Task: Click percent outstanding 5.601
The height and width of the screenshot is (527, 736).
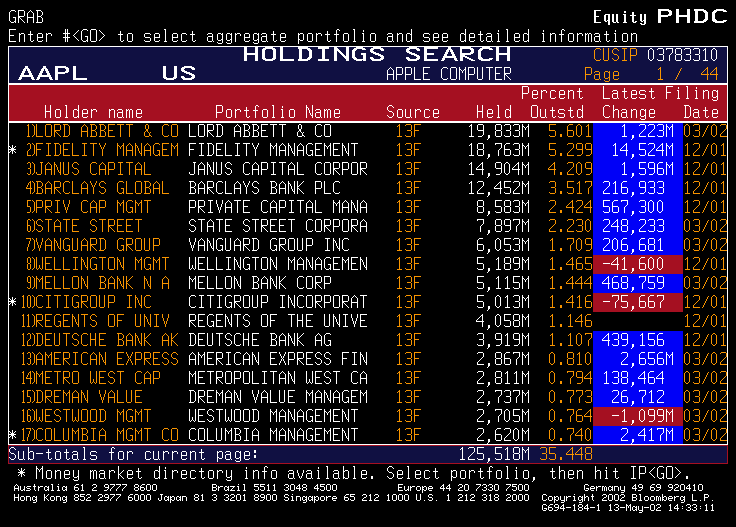Action: pos(570,131)
